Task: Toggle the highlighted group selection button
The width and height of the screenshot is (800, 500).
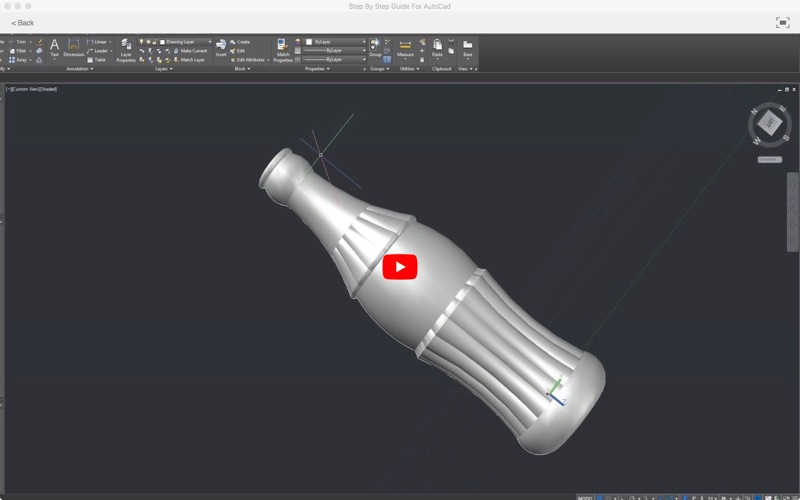Action: pyautogui.click(x=387, y=60)
